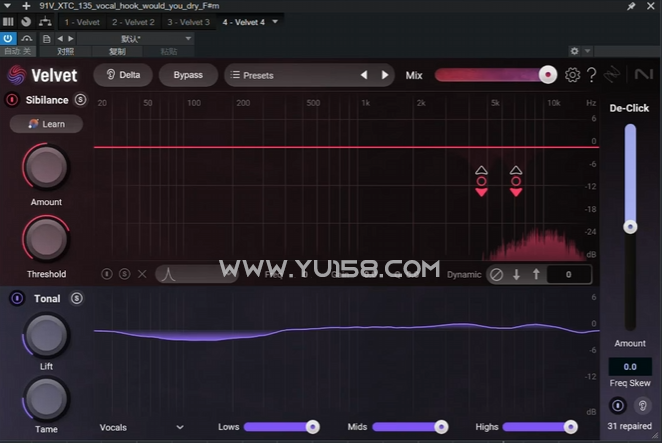Open the preset file page icon
Viewport: 662px width, 443px height.
[x=46, y=39]
